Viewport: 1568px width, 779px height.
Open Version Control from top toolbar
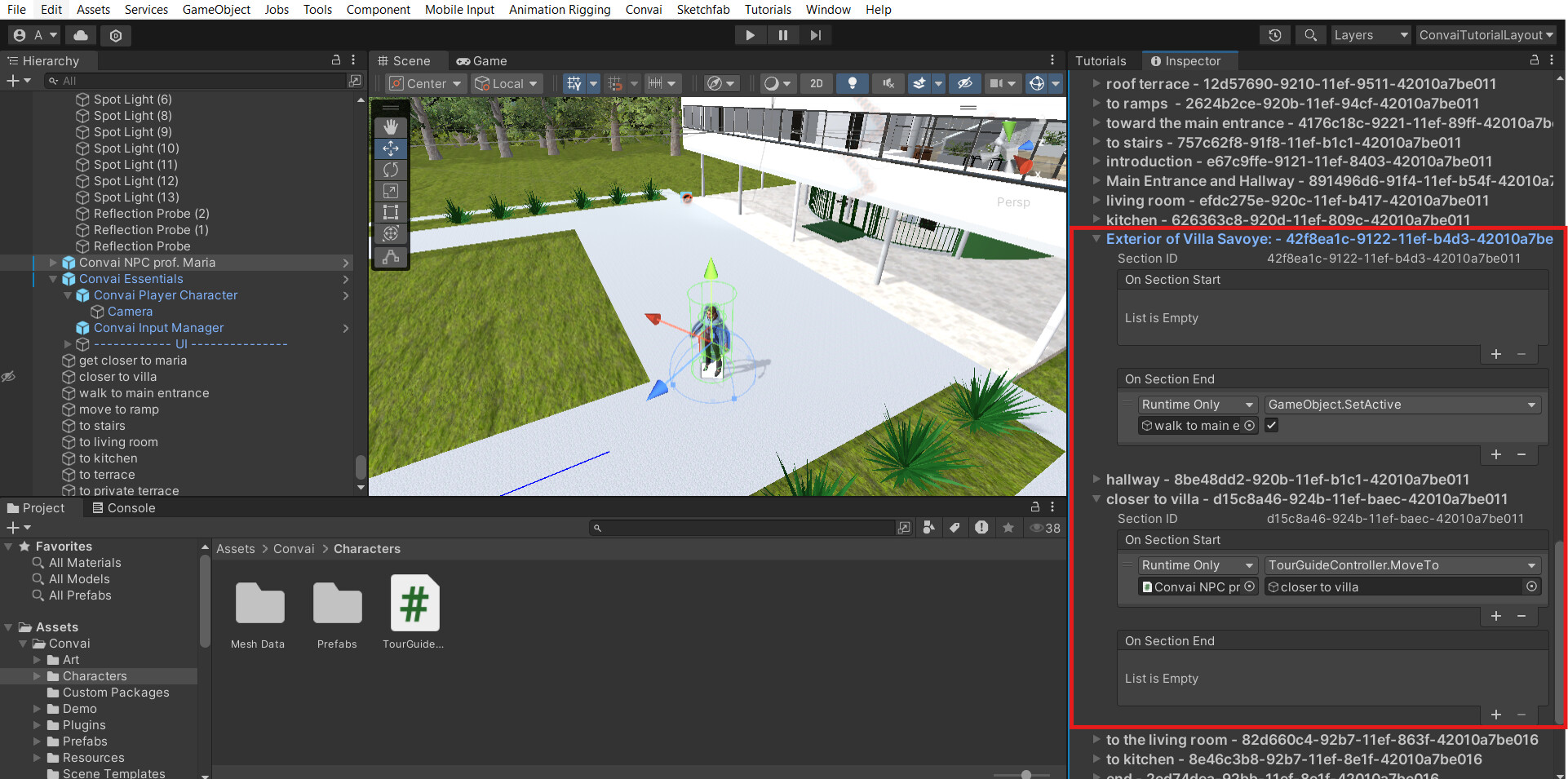click(116, 35)
